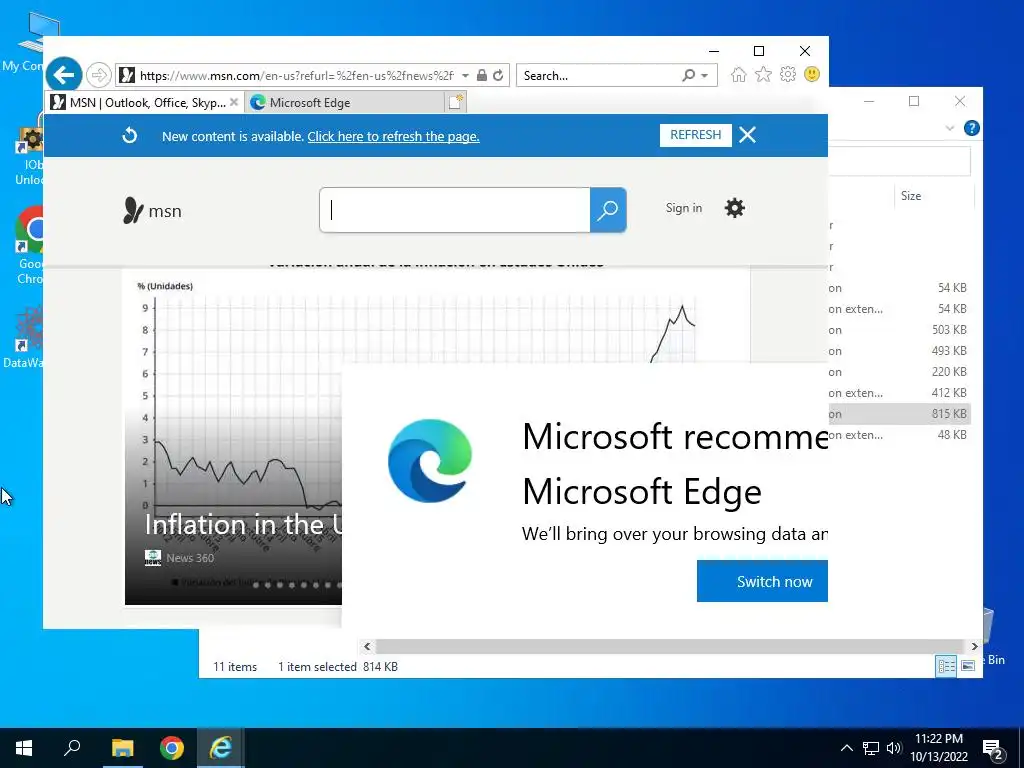Click File Explorer horizontal scrollbar right arrow
This screenshot has height=768, width=1024.
pyautogui.click(x=974, y=647)
